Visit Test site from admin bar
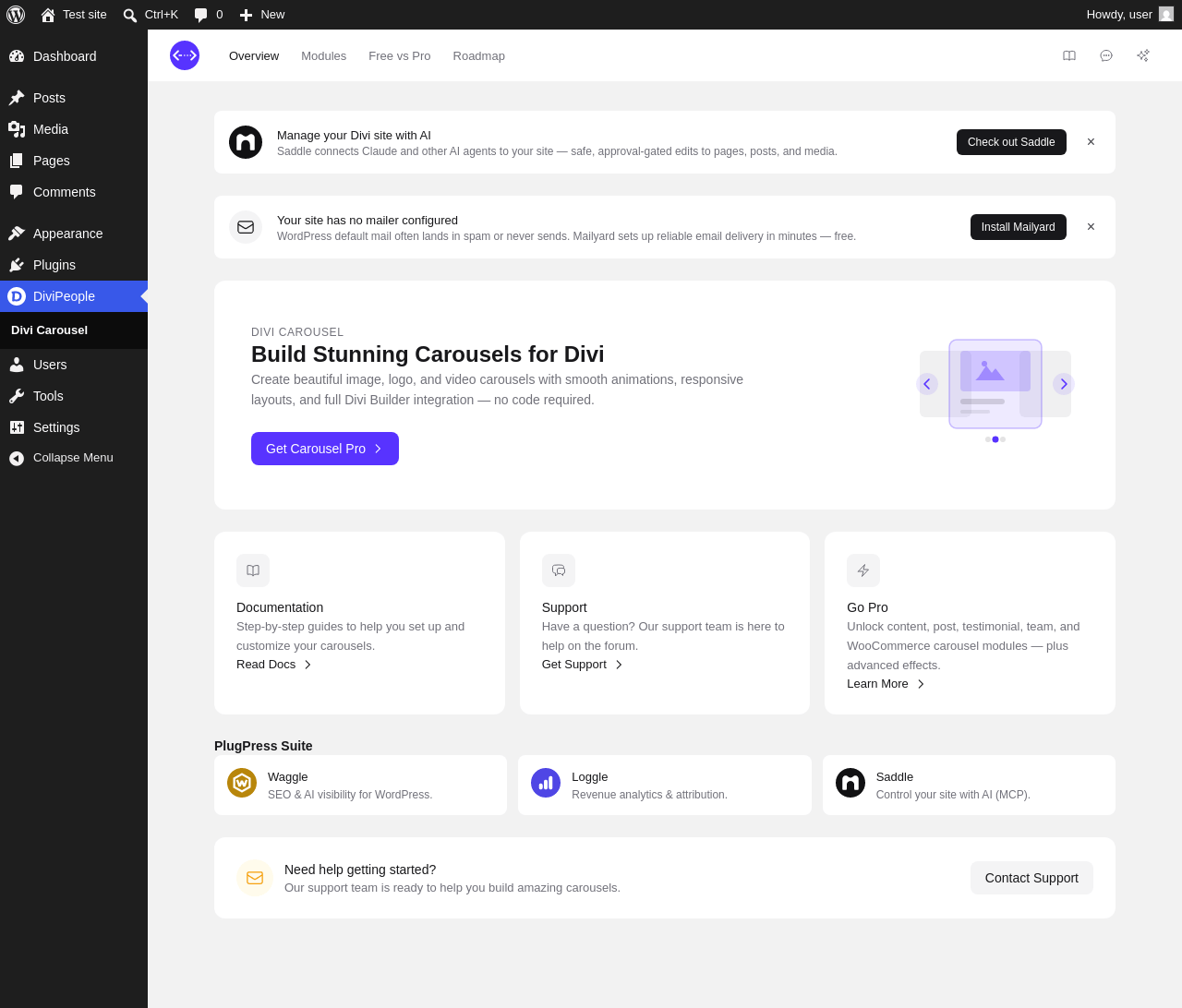The image size is (1182, 1008). pos(74,15)
